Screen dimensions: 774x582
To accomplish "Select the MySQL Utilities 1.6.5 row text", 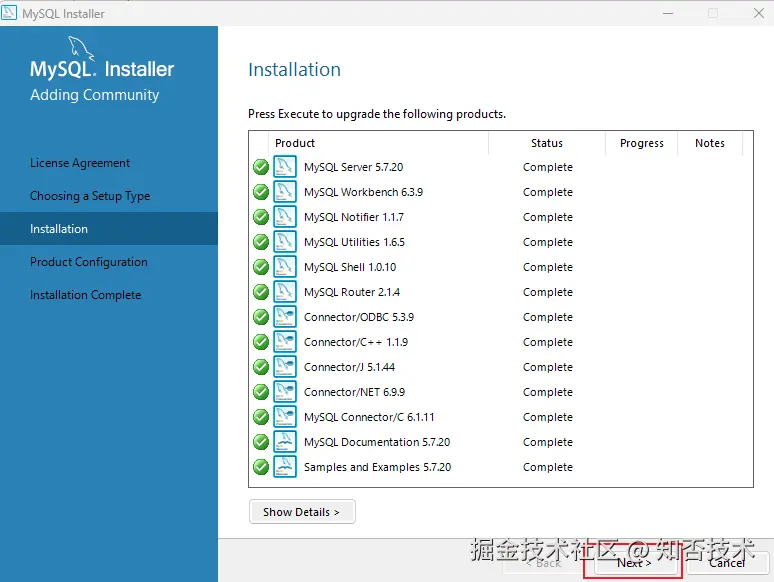I will (354, 242).
